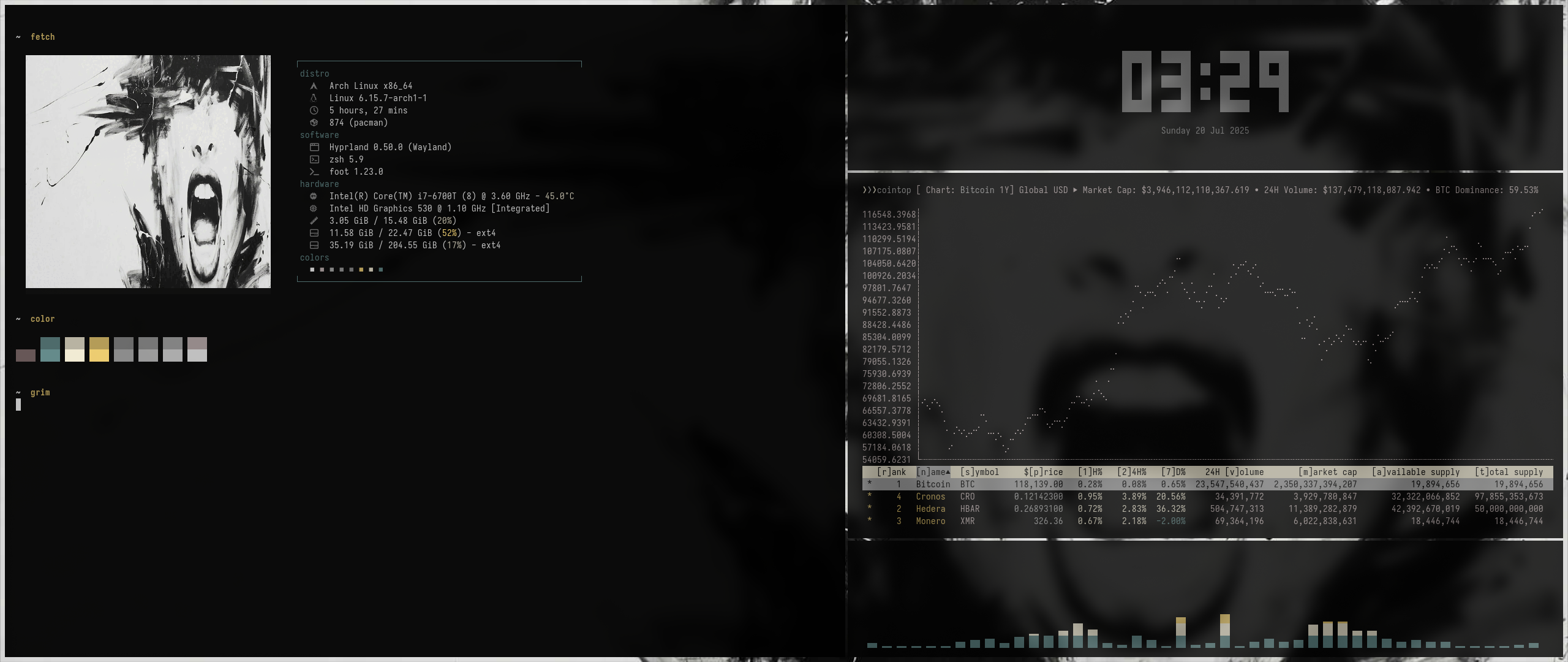Click the Global USD currency label
This screenshot has width=1568, height=662.
[1043, 190]
